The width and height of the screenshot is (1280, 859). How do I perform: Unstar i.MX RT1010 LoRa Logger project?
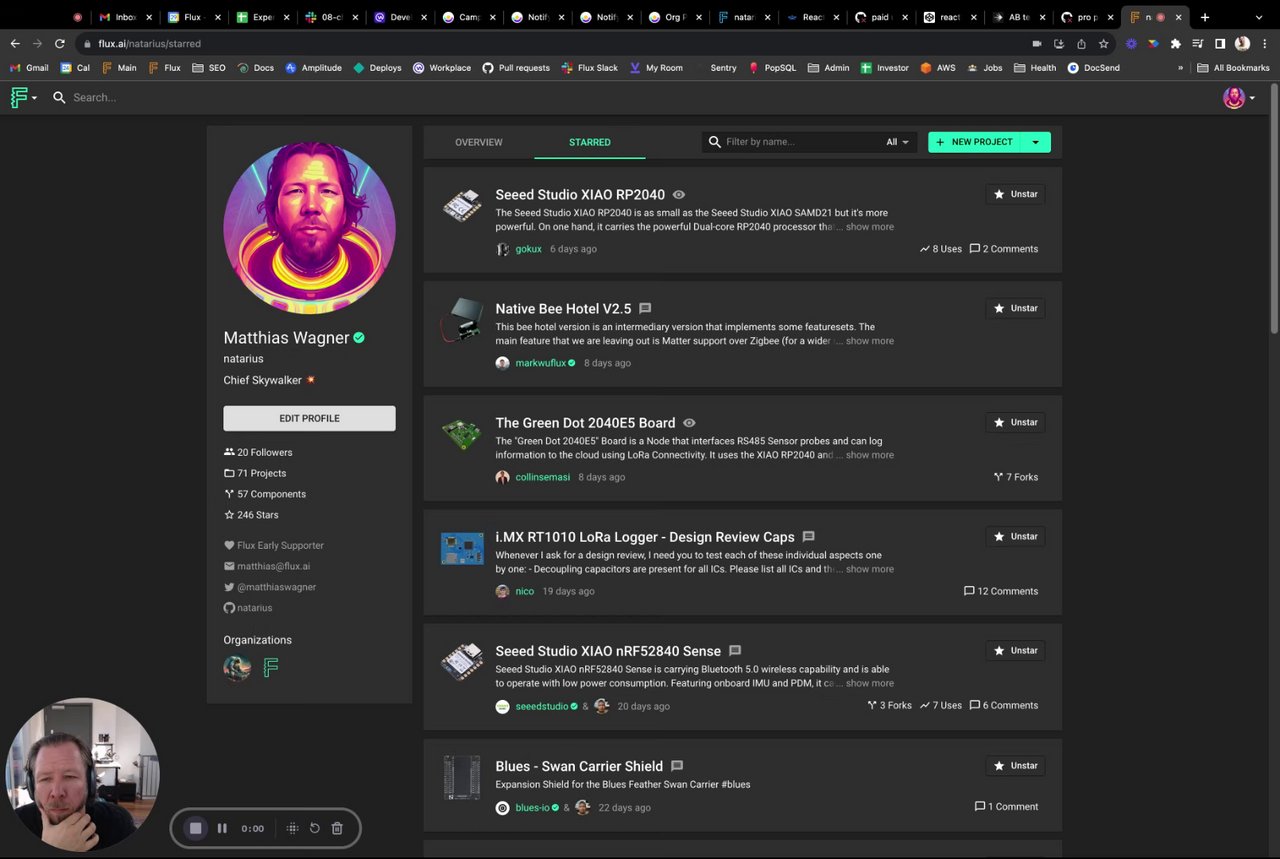click(1015, 536)
